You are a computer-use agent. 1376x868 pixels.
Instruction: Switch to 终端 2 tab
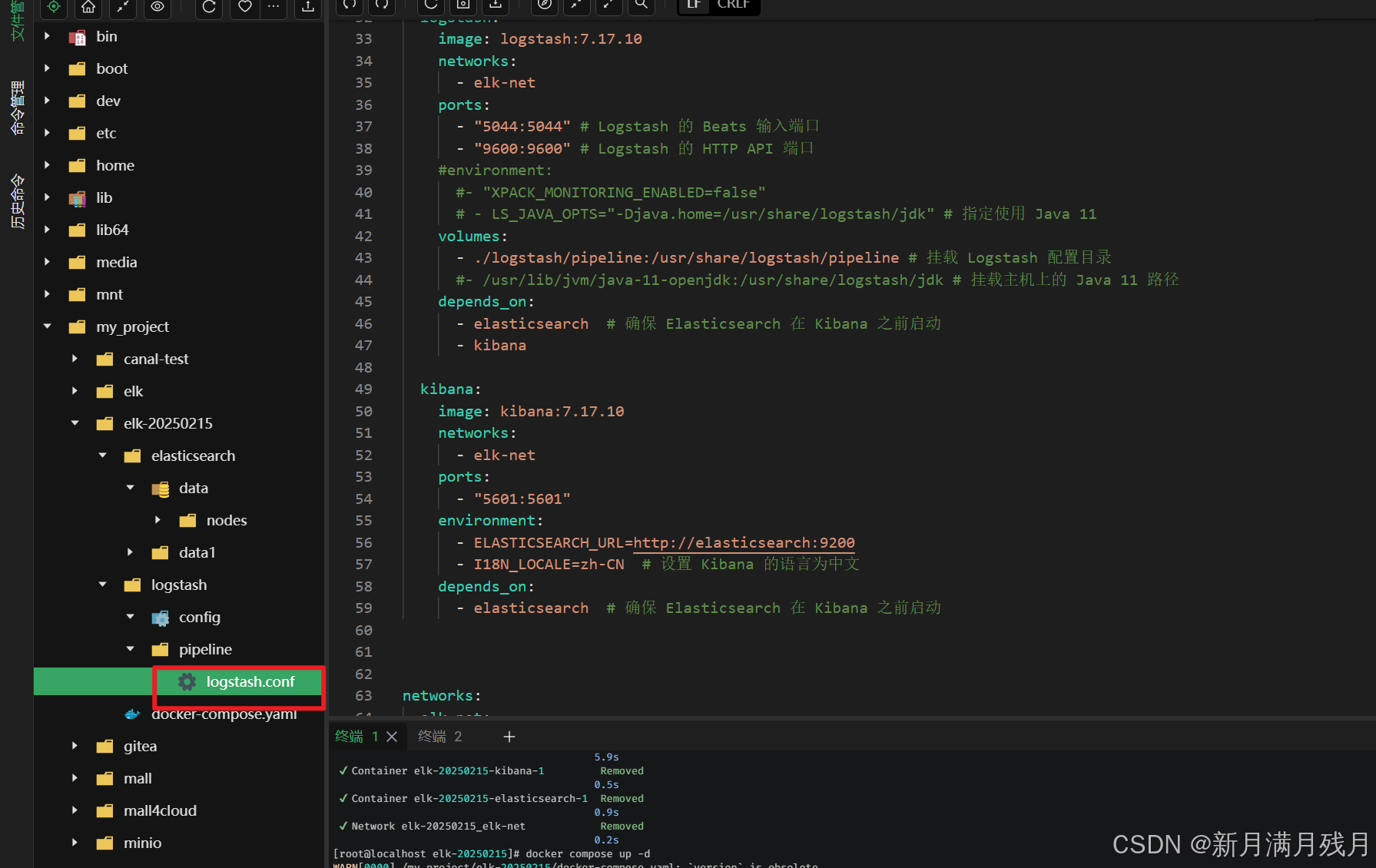439,737
